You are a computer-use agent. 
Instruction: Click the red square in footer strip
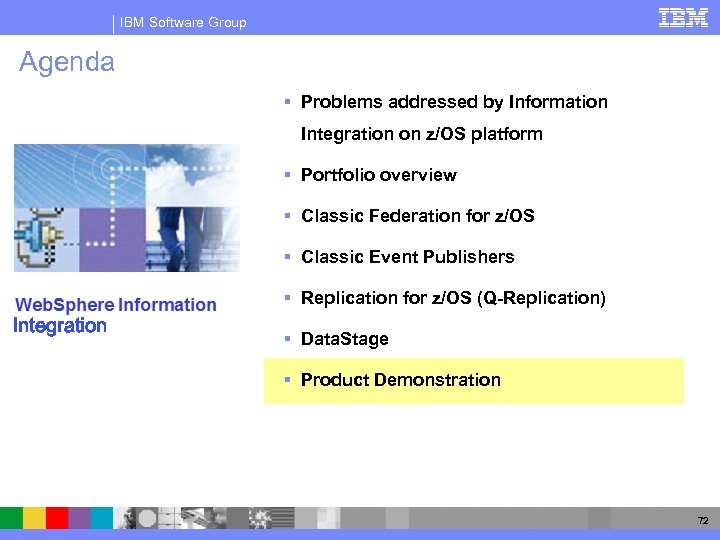click(x=57, y=518)
